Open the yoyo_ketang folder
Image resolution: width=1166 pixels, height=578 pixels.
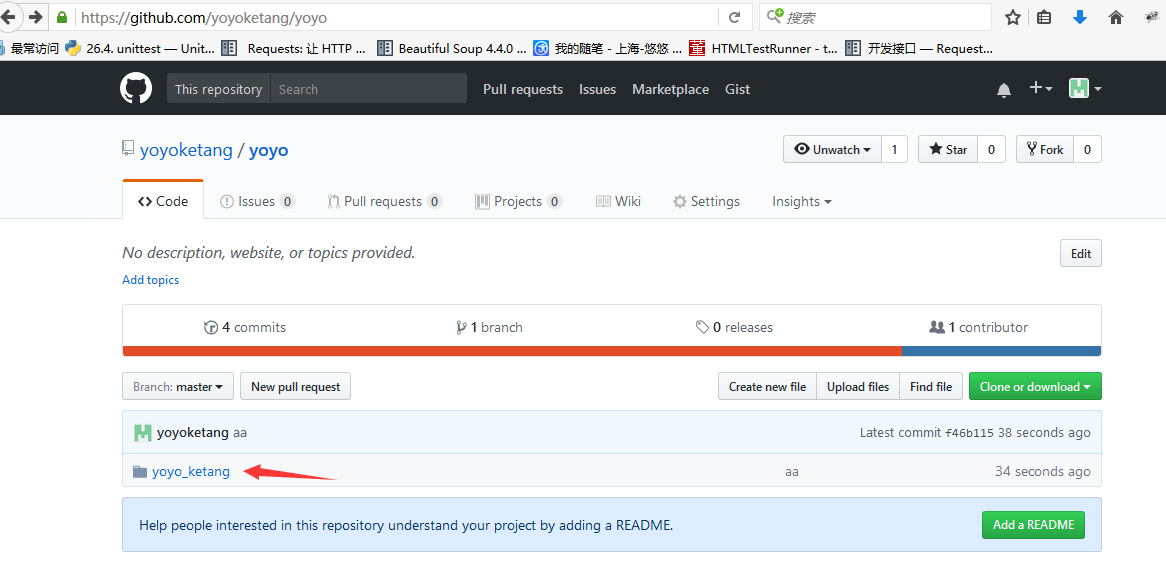pos(190,471)
